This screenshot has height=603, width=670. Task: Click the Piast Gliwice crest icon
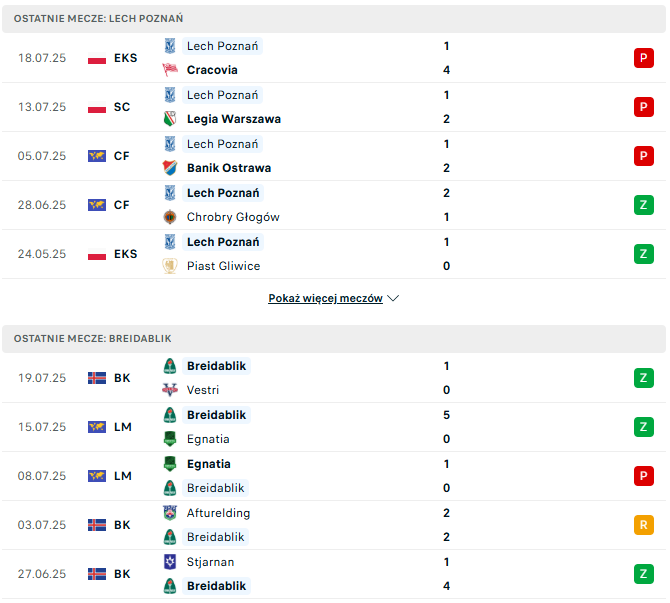click(170, 266)
